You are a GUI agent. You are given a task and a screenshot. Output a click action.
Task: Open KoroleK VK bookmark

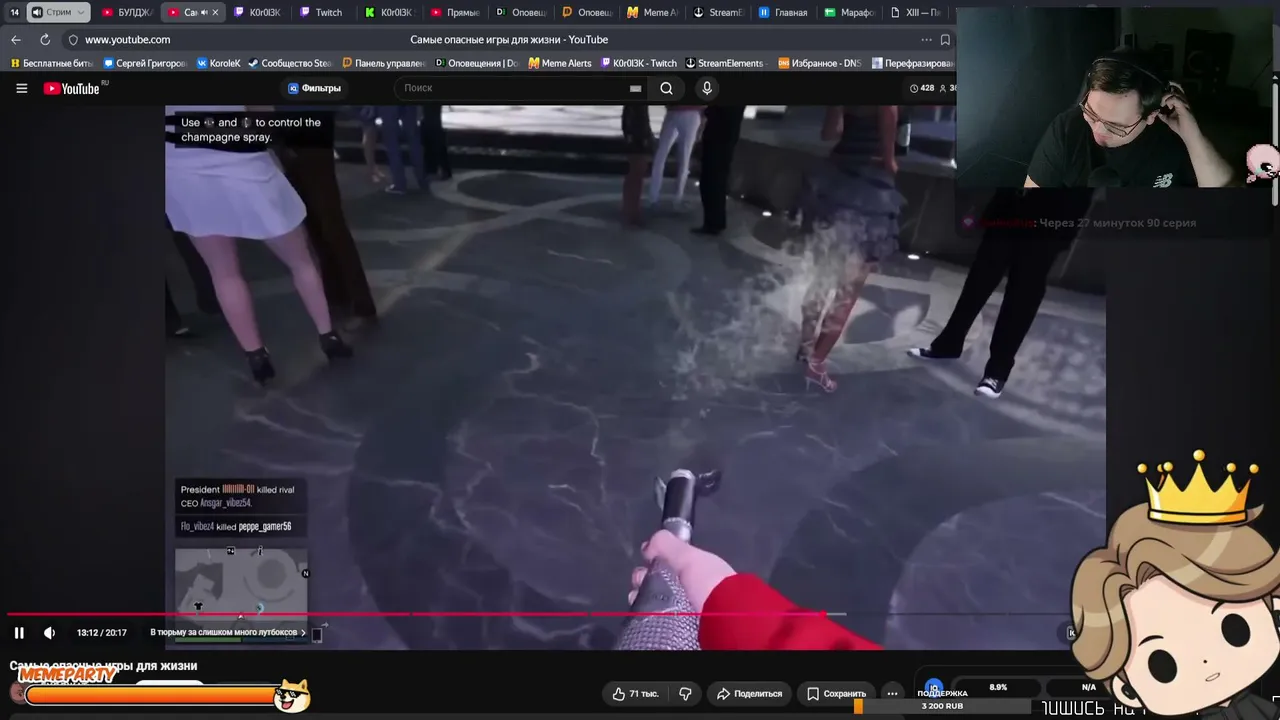[x=218, y=63]
